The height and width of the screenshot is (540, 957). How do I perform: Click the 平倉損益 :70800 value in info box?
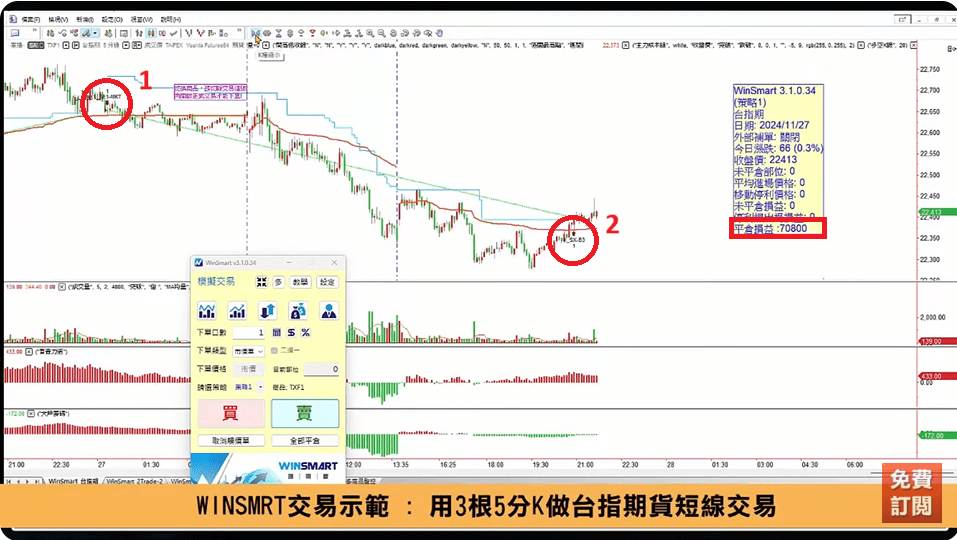[777, 229]
